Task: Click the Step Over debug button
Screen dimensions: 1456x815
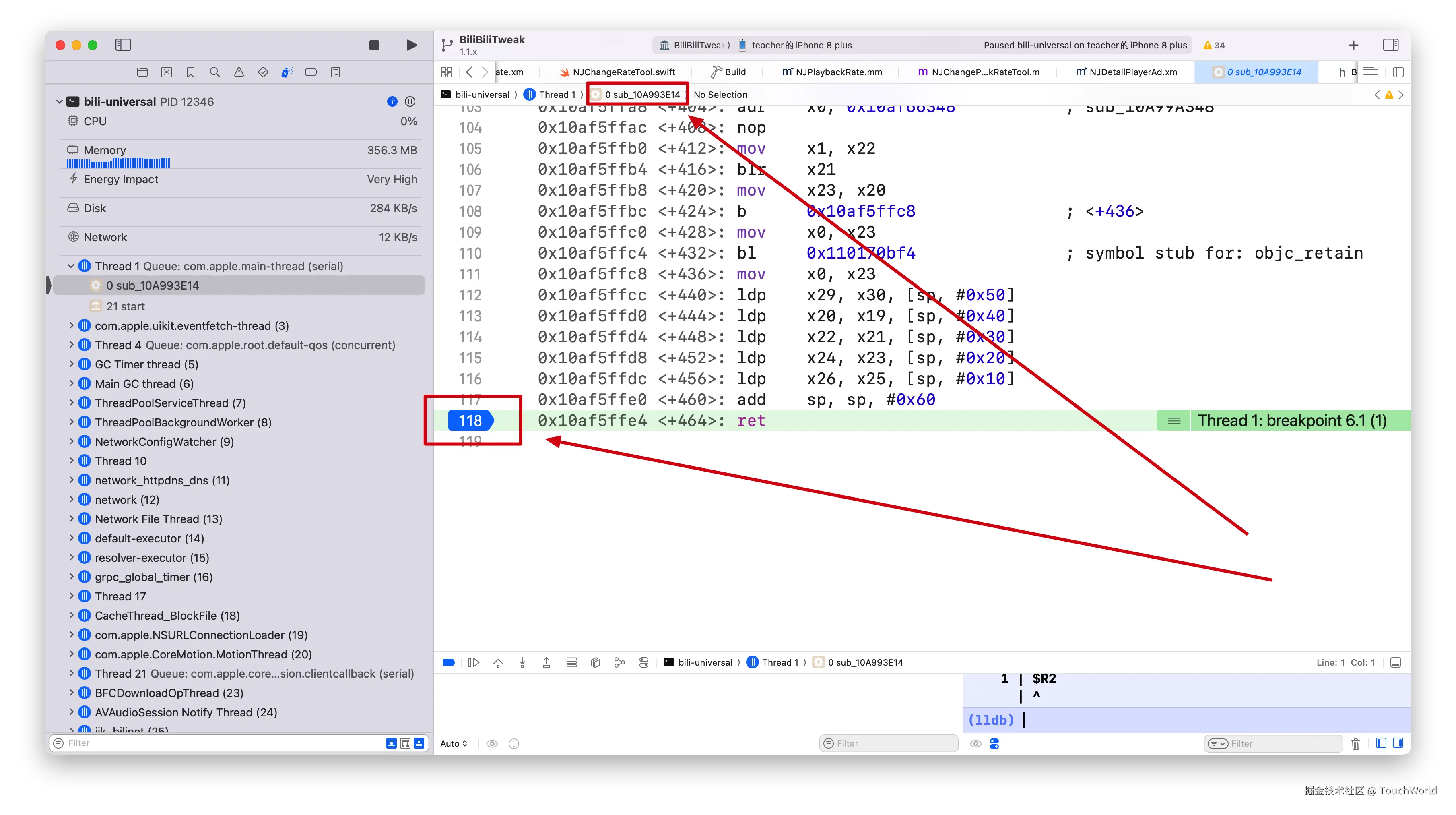Action: click(x=498, y=662)
